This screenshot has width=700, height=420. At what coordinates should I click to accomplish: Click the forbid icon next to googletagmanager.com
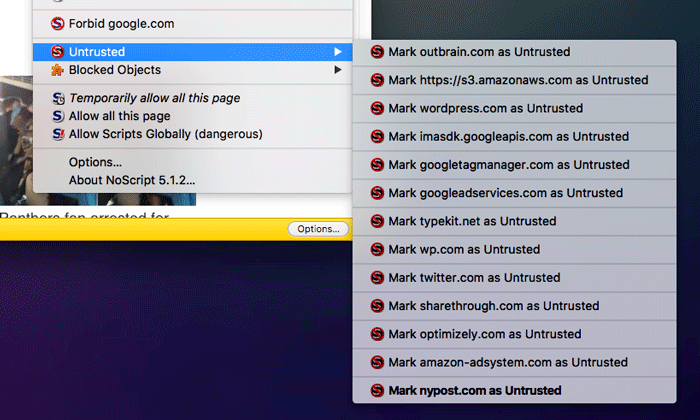click(377, 165)
